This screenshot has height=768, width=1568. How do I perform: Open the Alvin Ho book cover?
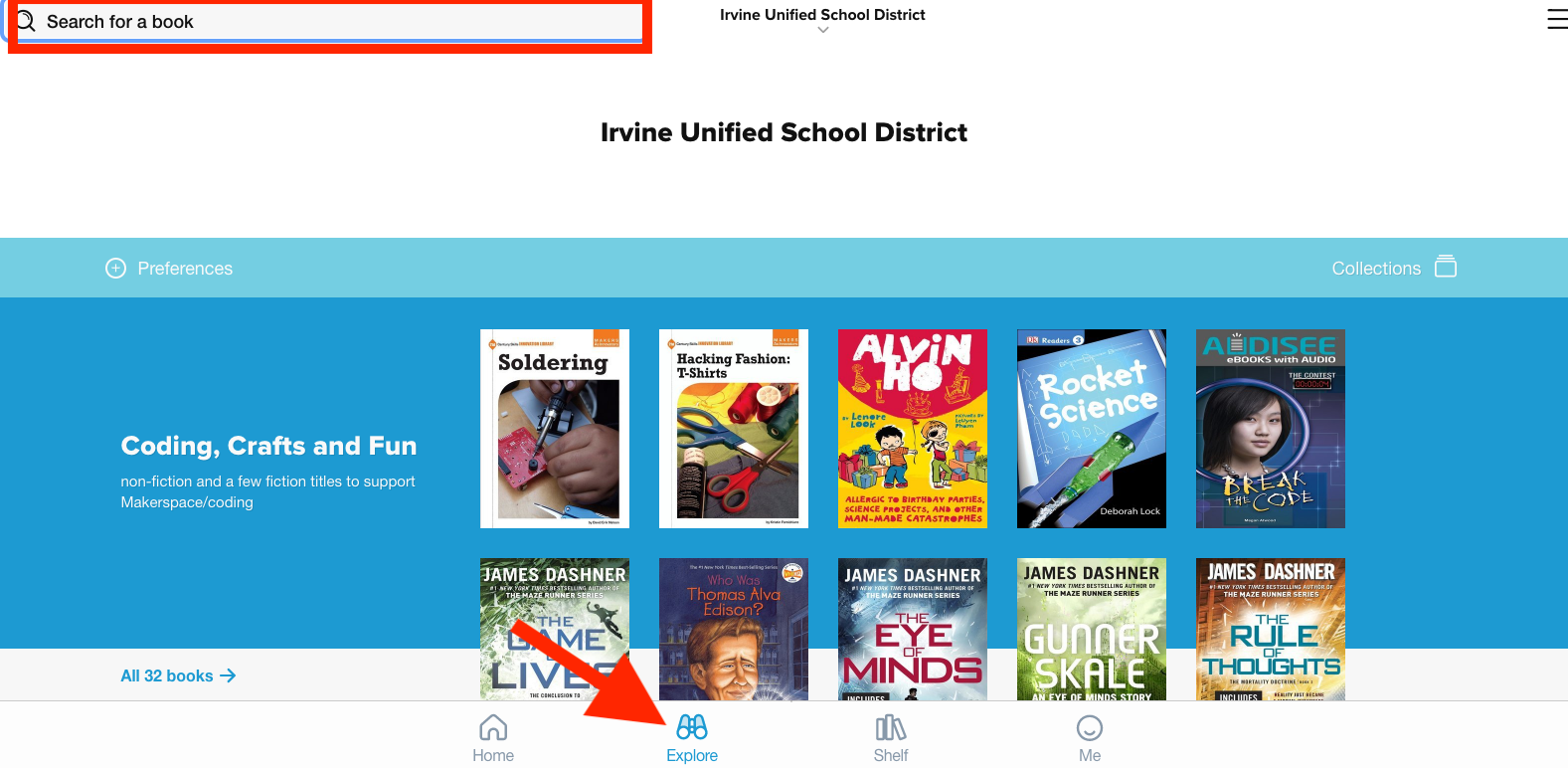click(x=913, y=429)
